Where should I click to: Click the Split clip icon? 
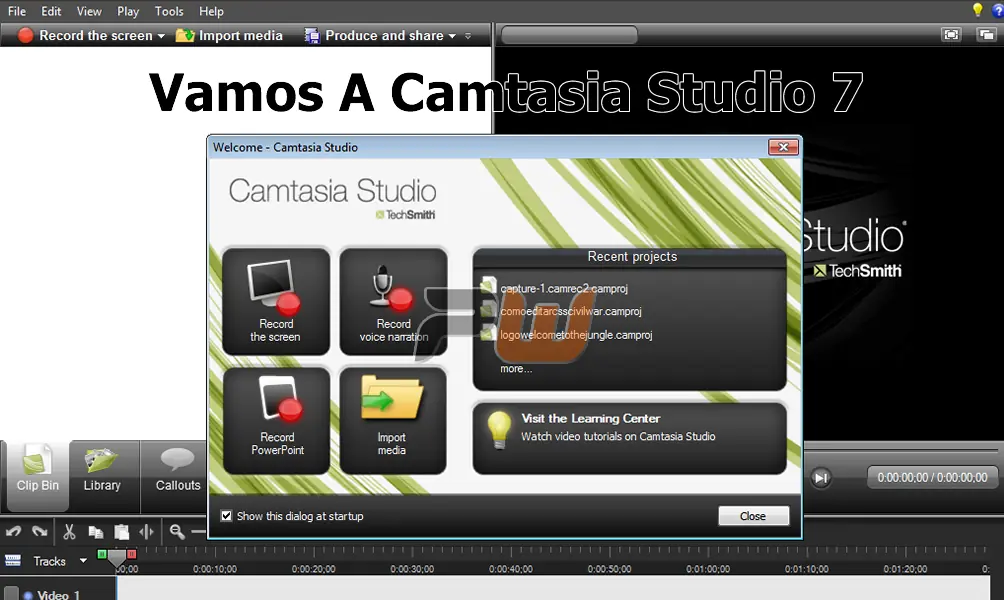click(x=147, y=531)
